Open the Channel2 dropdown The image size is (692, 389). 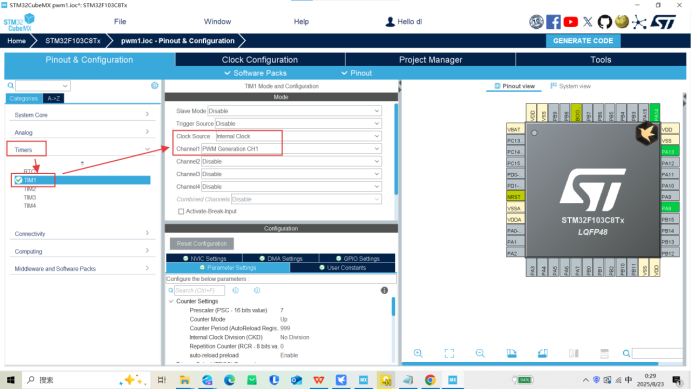coord(292,162)
